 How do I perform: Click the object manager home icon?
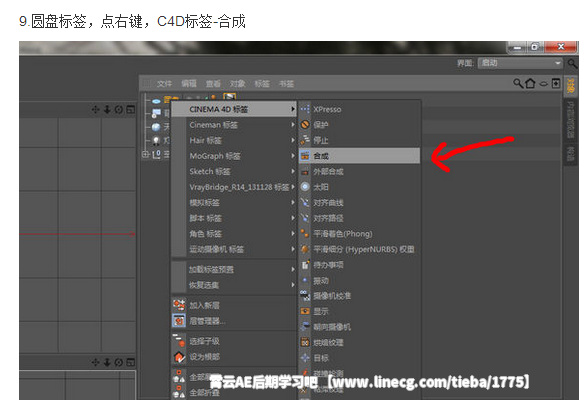[x=530, y=83]
